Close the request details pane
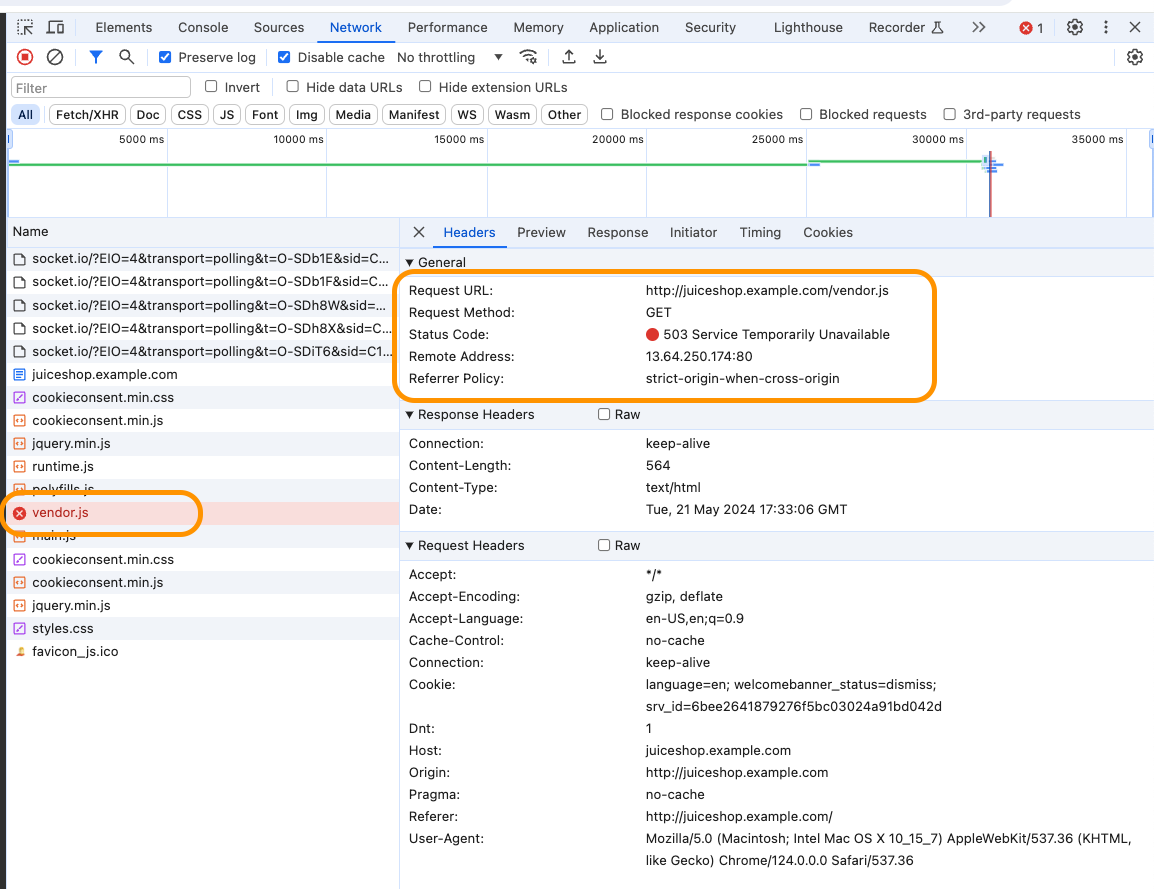 (419, 233)
